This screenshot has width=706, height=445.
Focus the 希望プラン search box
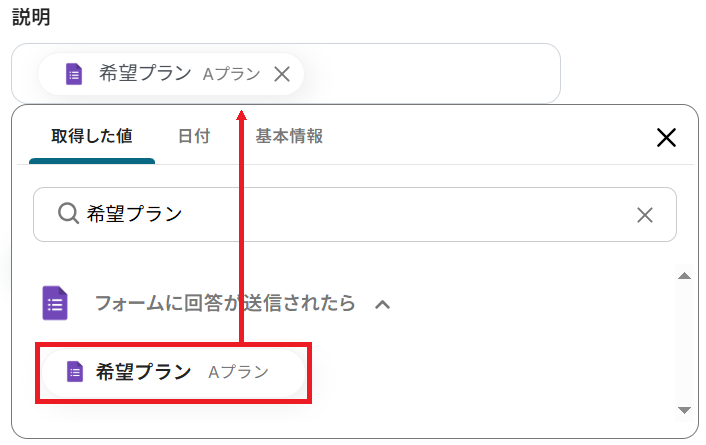[x=350, y=214]
